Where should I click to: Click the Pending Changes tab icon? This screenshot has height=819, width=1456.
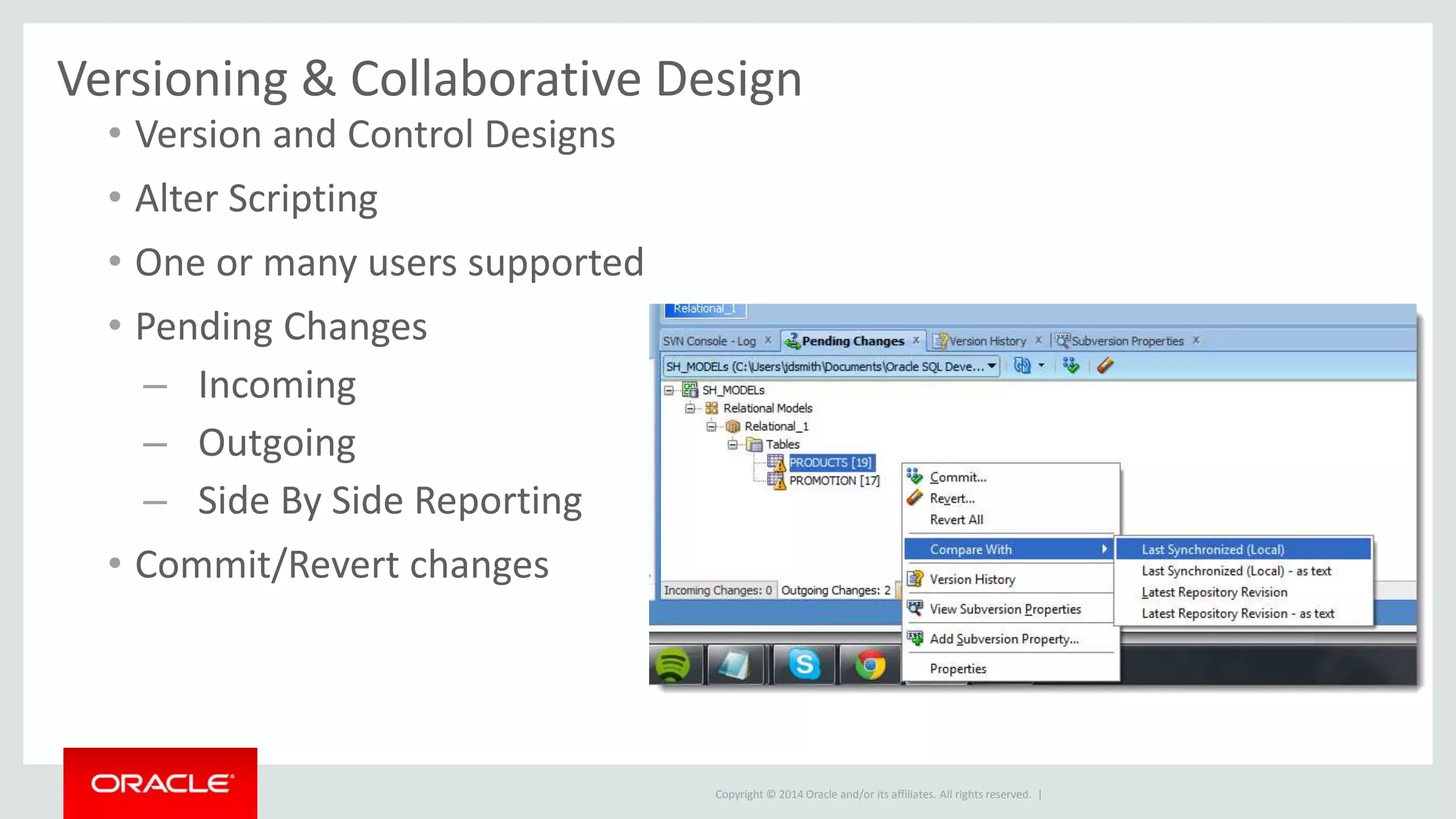pos(792,341)
